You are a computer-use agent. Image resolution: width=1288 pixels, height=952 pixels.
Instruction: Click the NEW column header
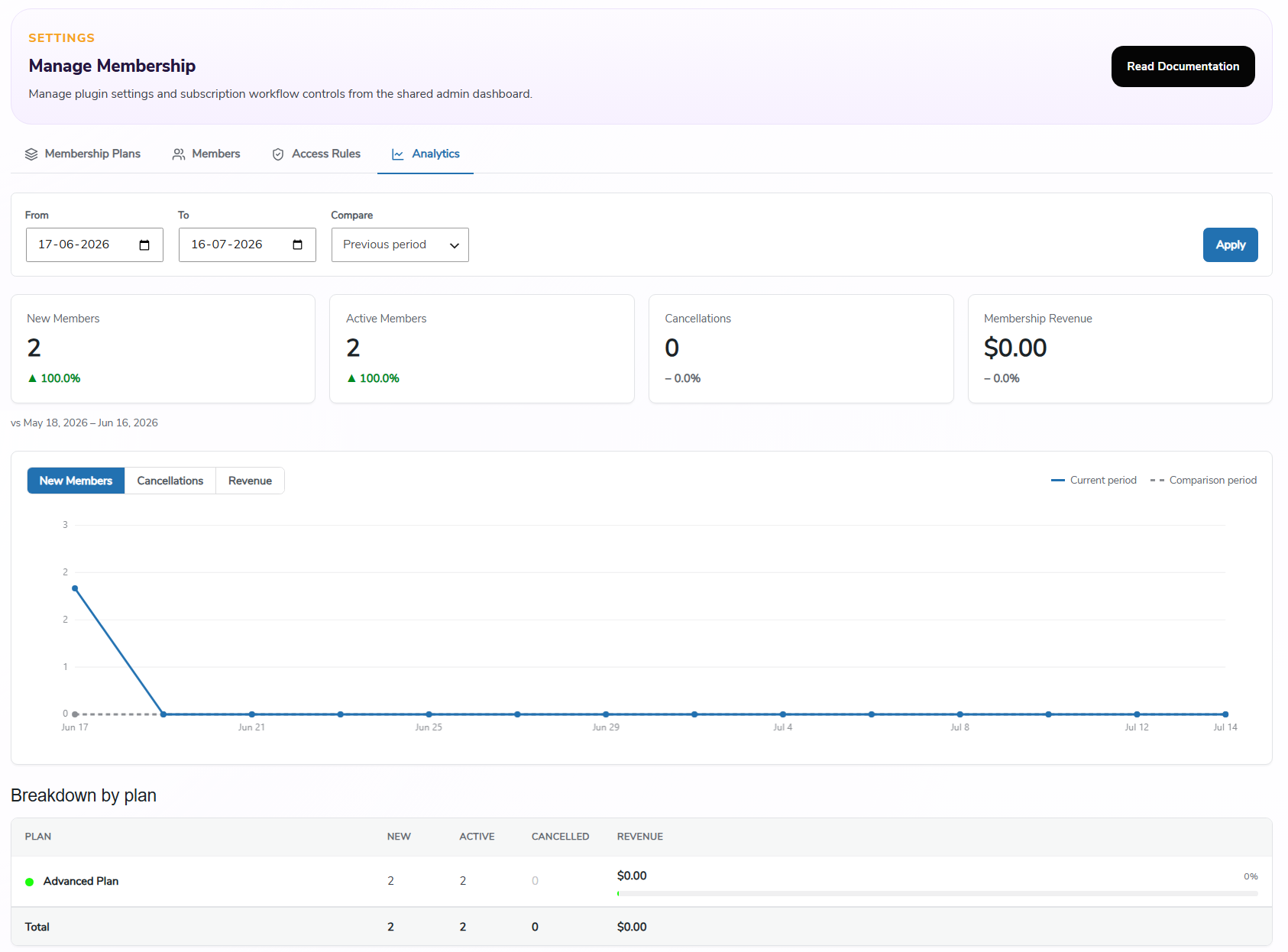coord(399,837)
